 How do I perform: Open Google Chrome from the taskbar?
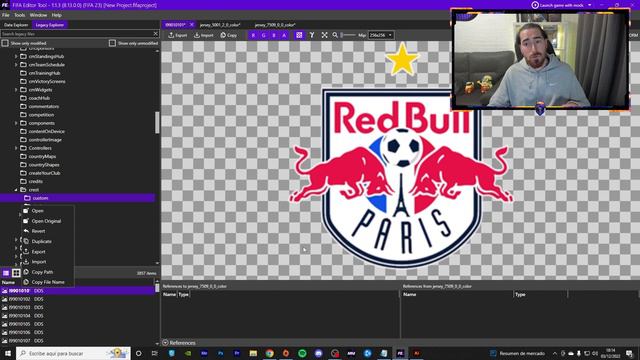click(269, 353)
